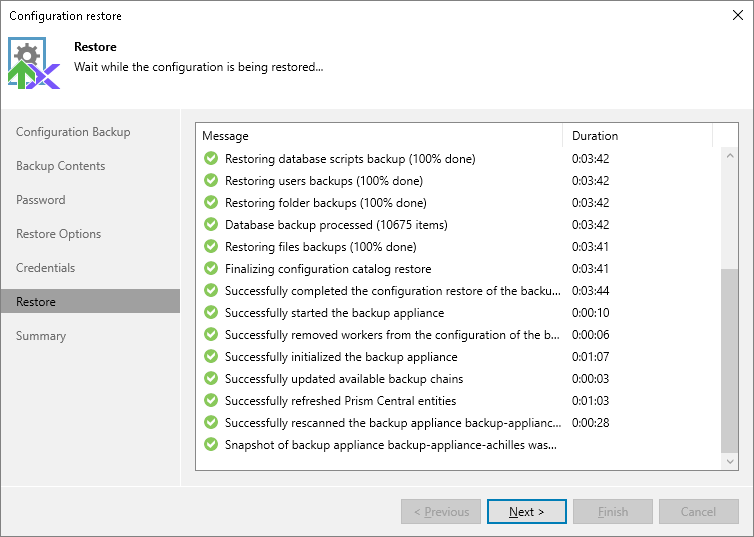Screen dimensions: 754x537
Task: Click the log list scrollbar down arrow
Action: tap(730, 461)
